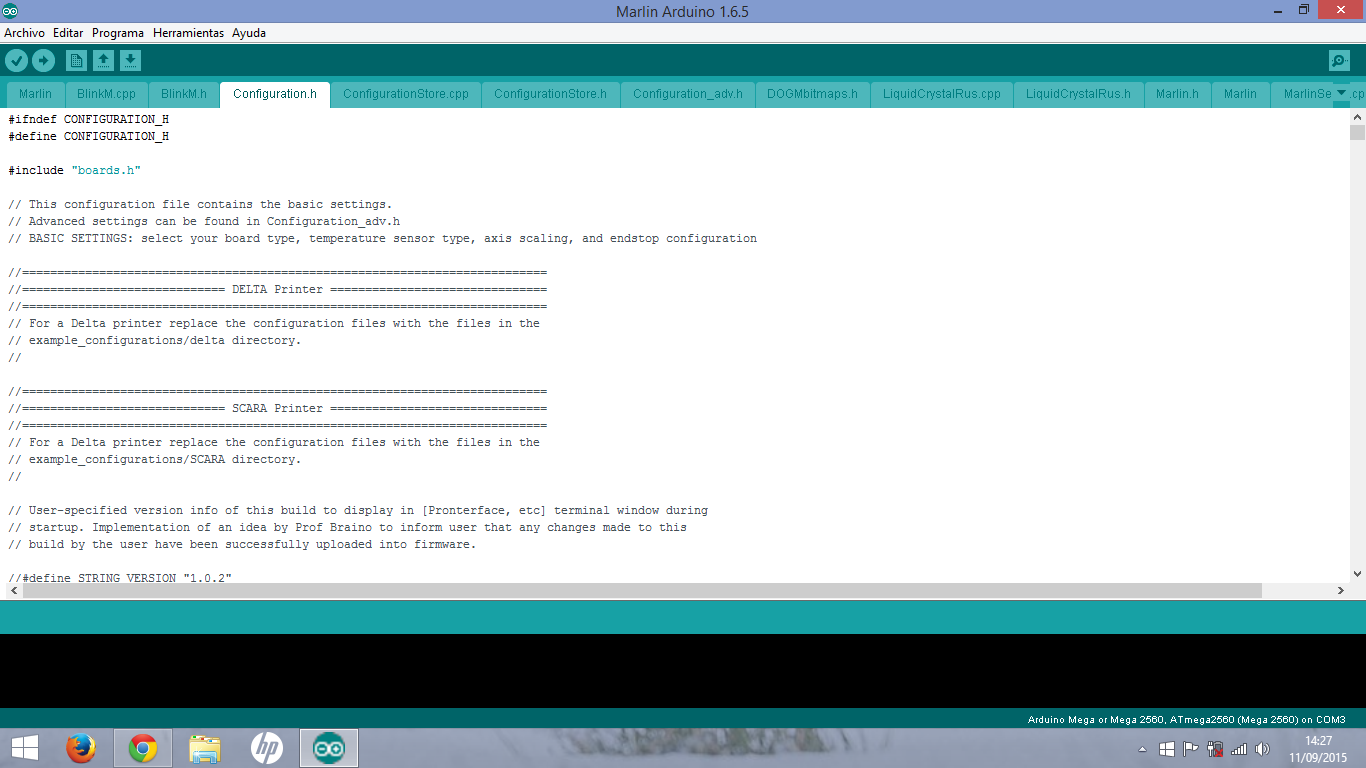Click the STRING_VERSION "1.0.2" line
The height and width of the screenshot is (768, 1366).
click(x=121, y=578)
